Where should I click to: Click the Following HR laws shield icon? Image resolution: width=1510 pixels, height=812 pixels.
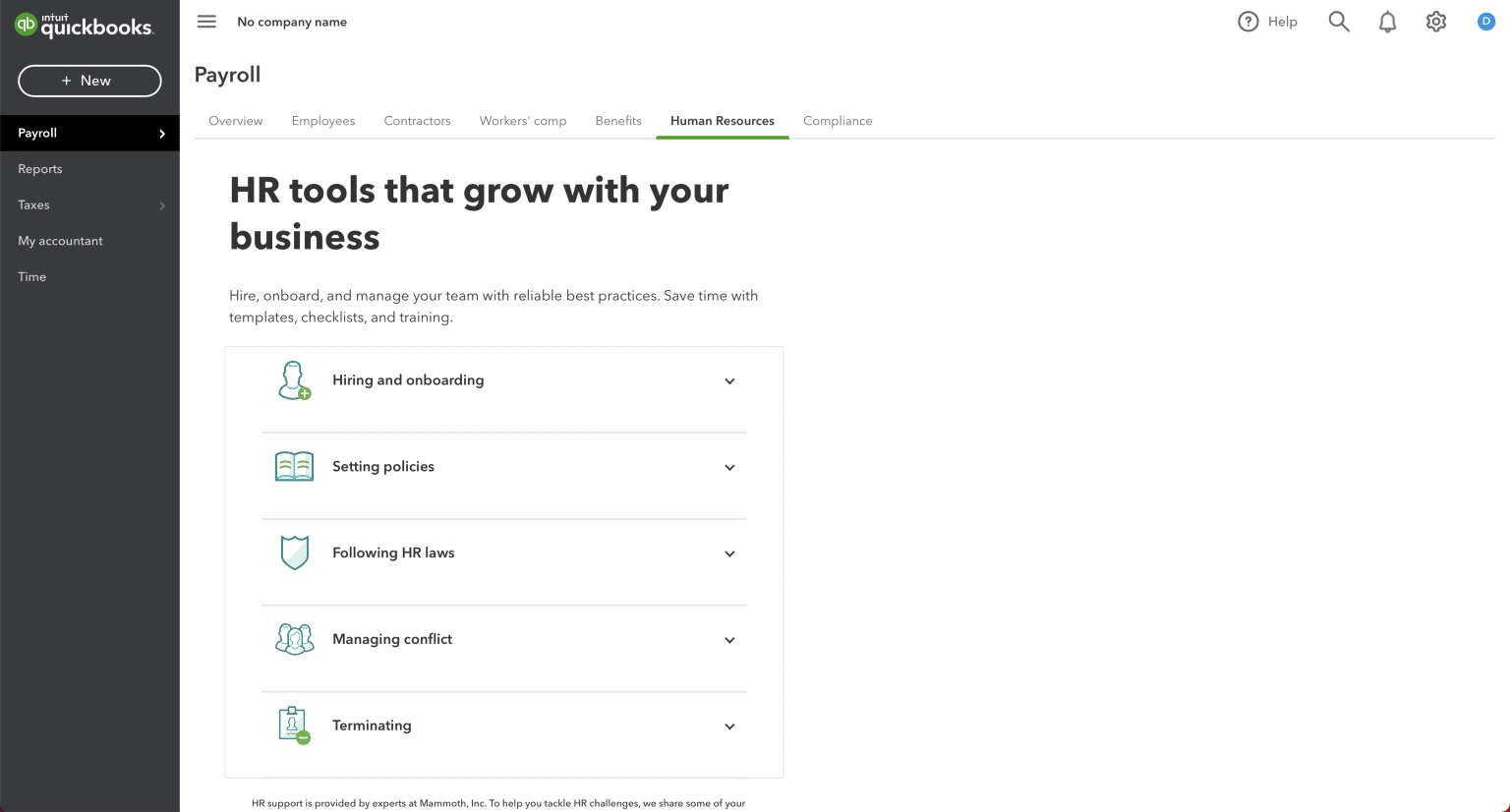pos(294,552)
